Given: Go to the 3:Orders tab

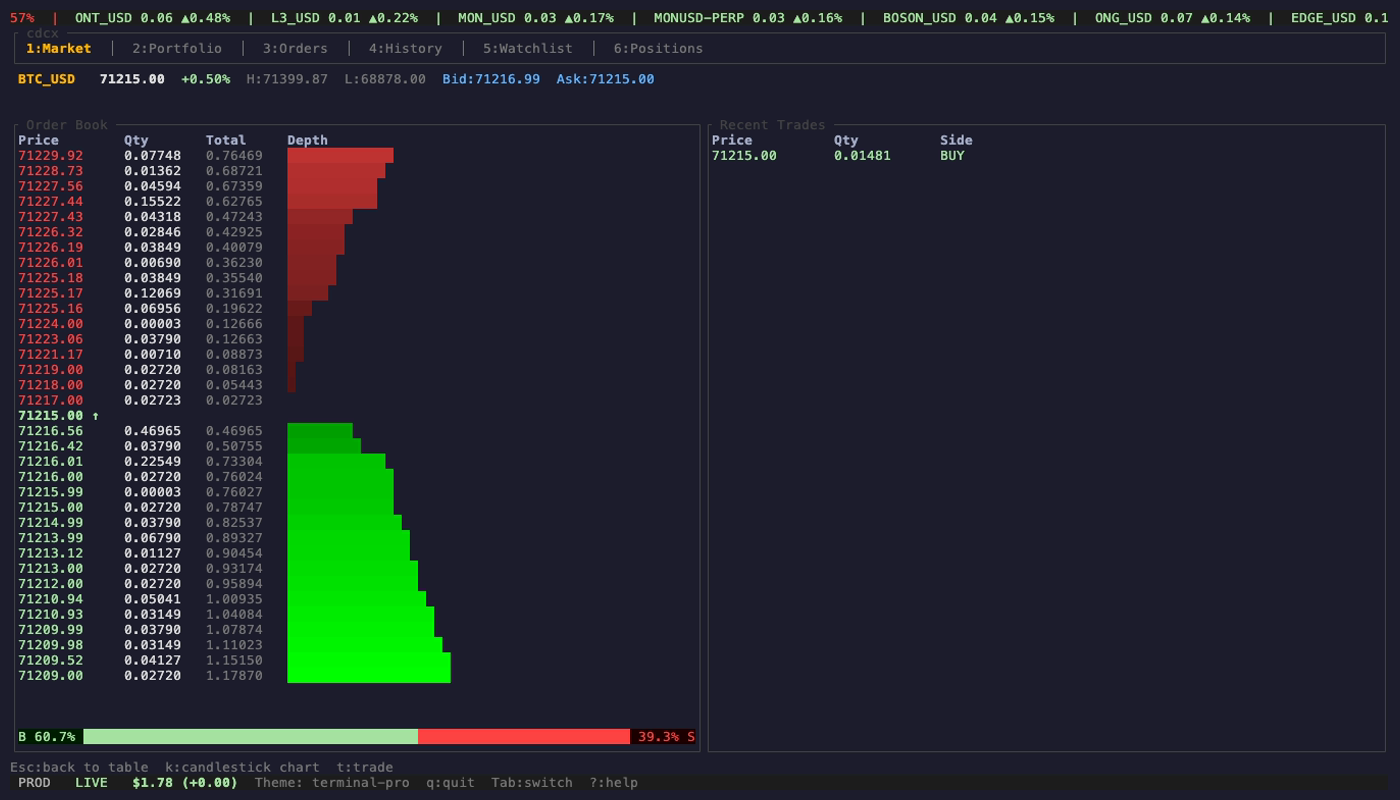Looking at the screenshot, I should 295,48.
